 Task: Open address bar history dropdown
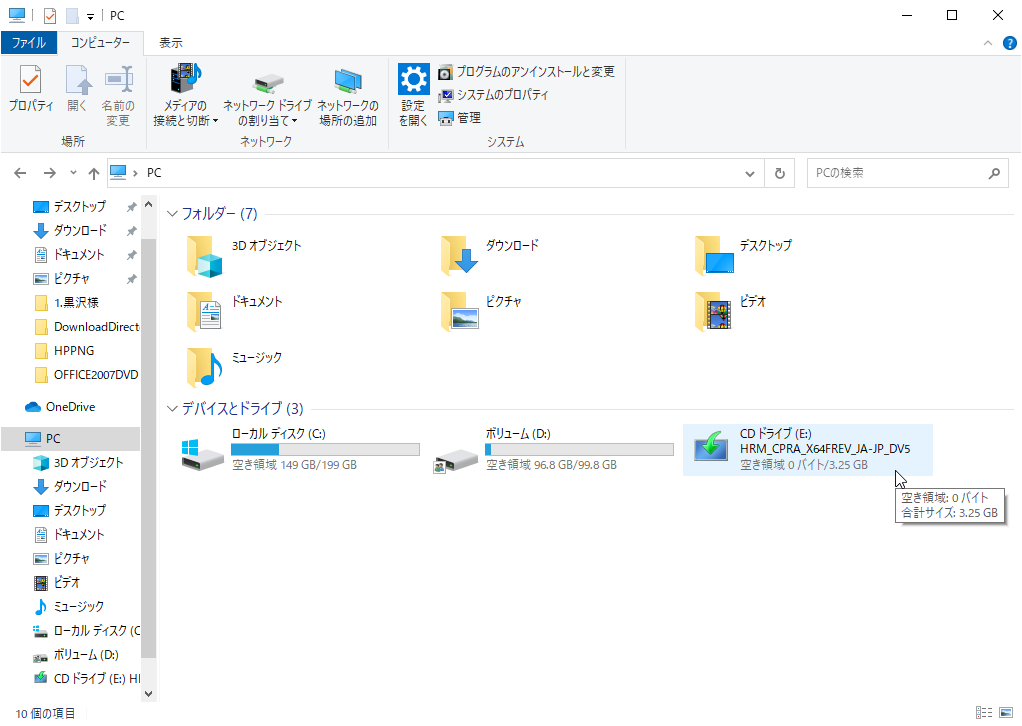pos(750,173)
